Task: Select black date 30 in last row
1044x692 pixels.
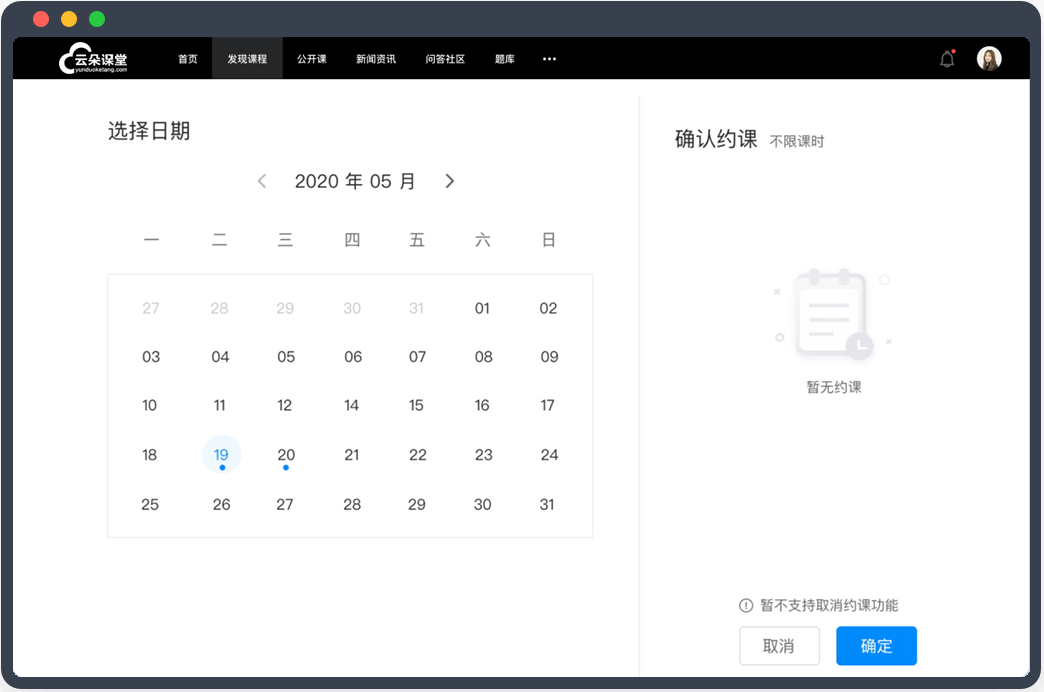Action: [x=483, y=505]
